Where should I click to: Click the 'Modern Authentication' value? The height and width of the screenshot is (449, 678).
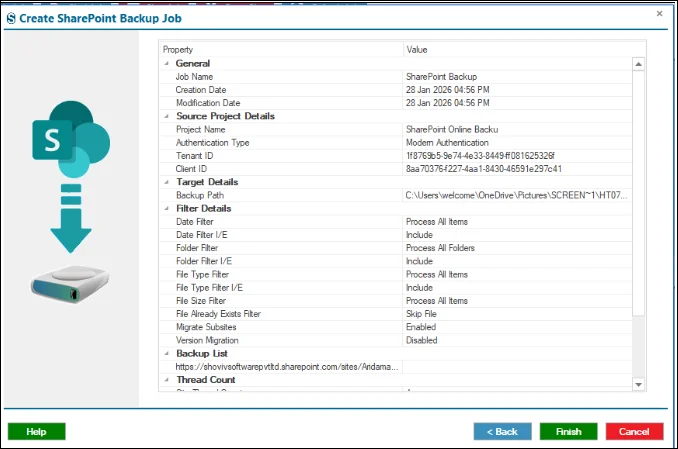click(447, 143)
